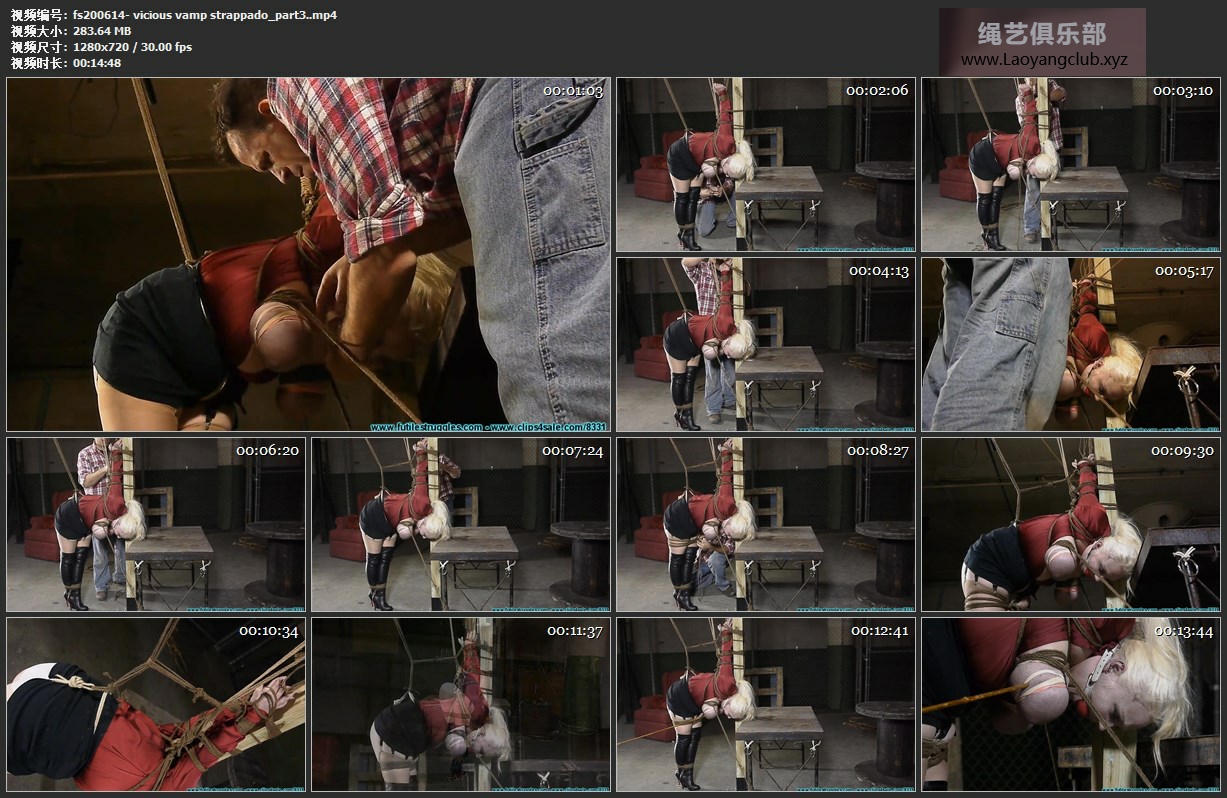Screen dimensions: 1227x798
Task: Open the frame at 00:11:37
Action: 460,704
